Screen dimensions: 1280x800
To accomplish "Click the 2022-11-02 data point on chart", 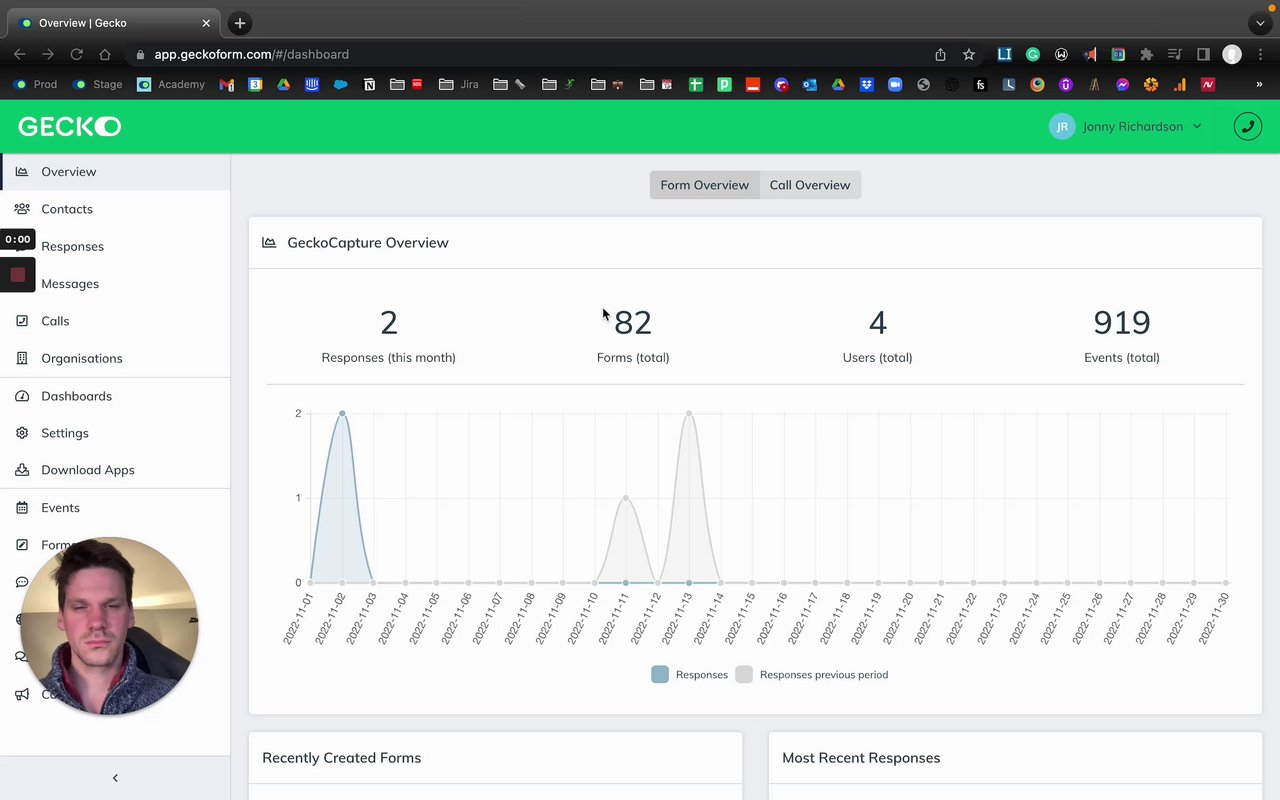I will coord(342,413).
